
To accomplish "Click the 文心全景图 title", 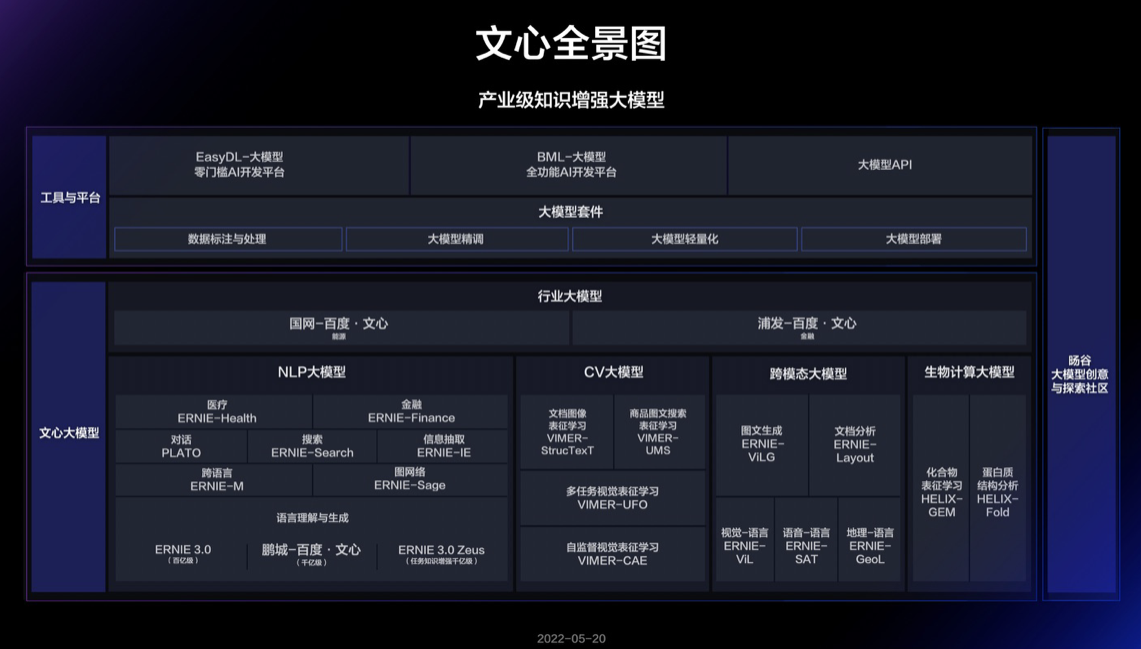I will point(571,44).
